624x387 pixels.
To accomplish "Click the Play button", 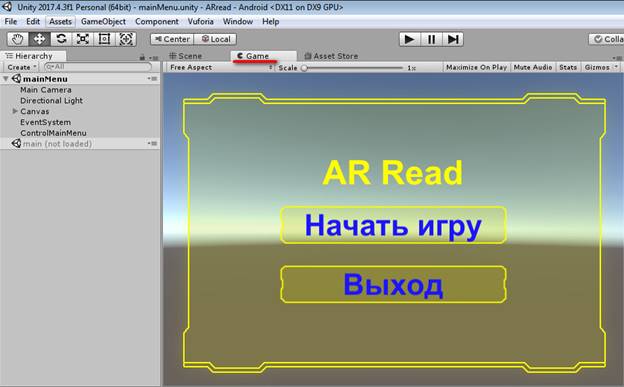I will point(410,39).
